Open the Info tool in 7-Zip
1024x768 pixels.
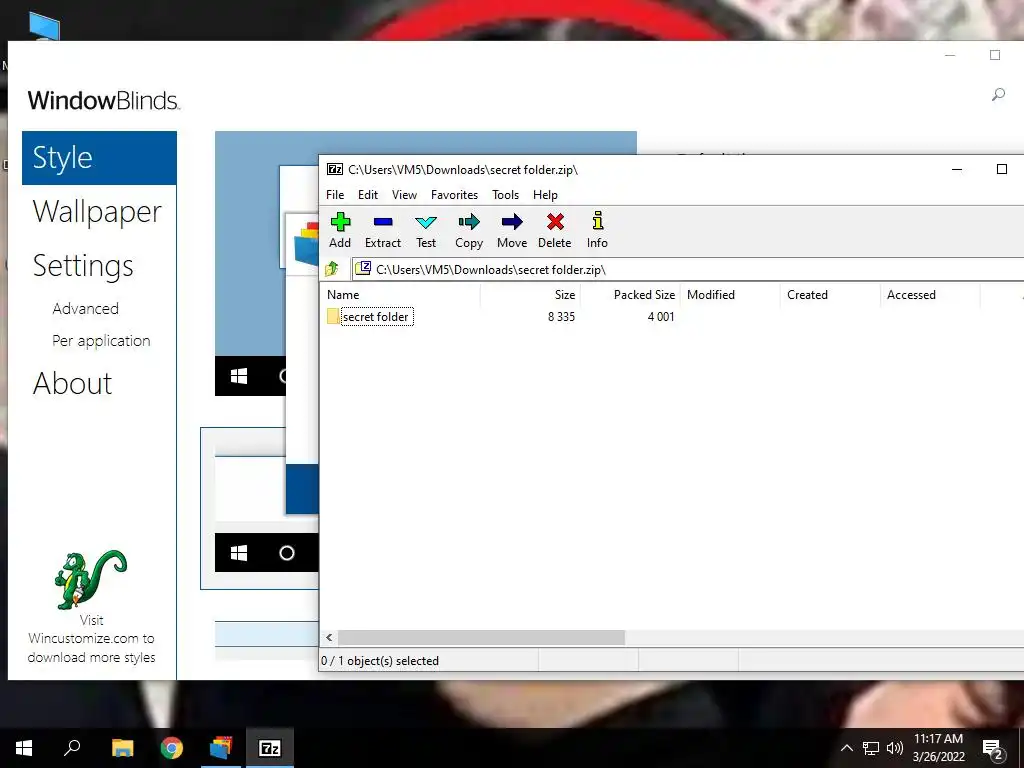pyautogui.click(x=597, y=231)
